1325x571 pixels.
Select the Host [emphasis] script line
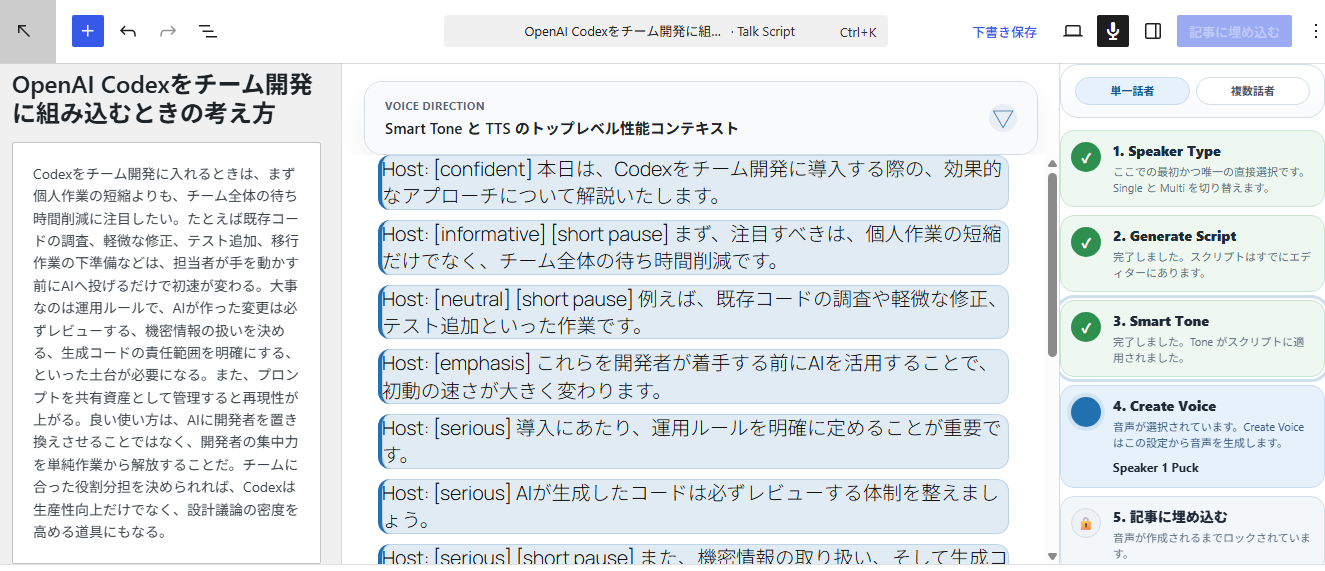coord(694,376)
